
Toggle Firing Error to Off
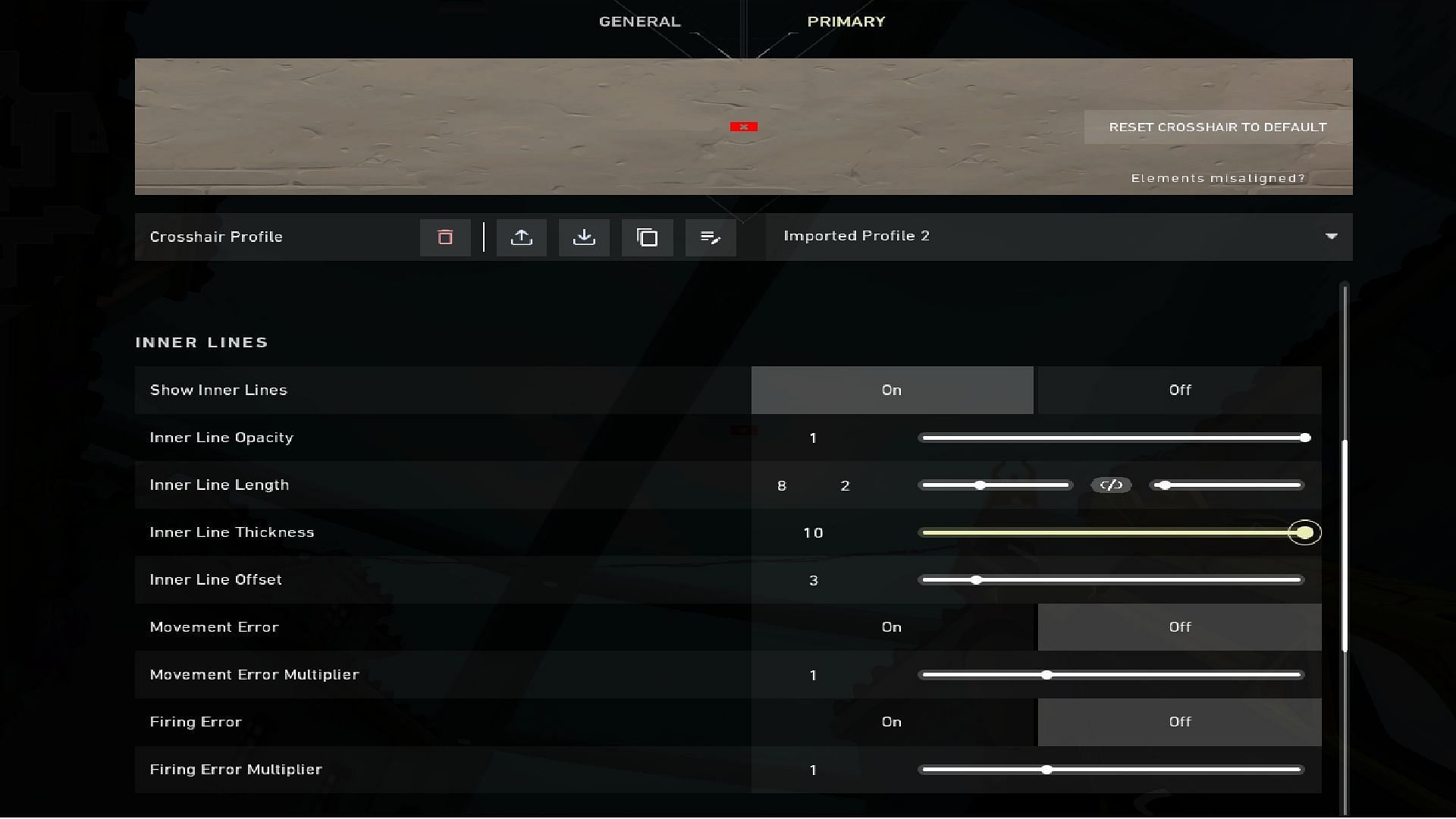pos(1180,722)
